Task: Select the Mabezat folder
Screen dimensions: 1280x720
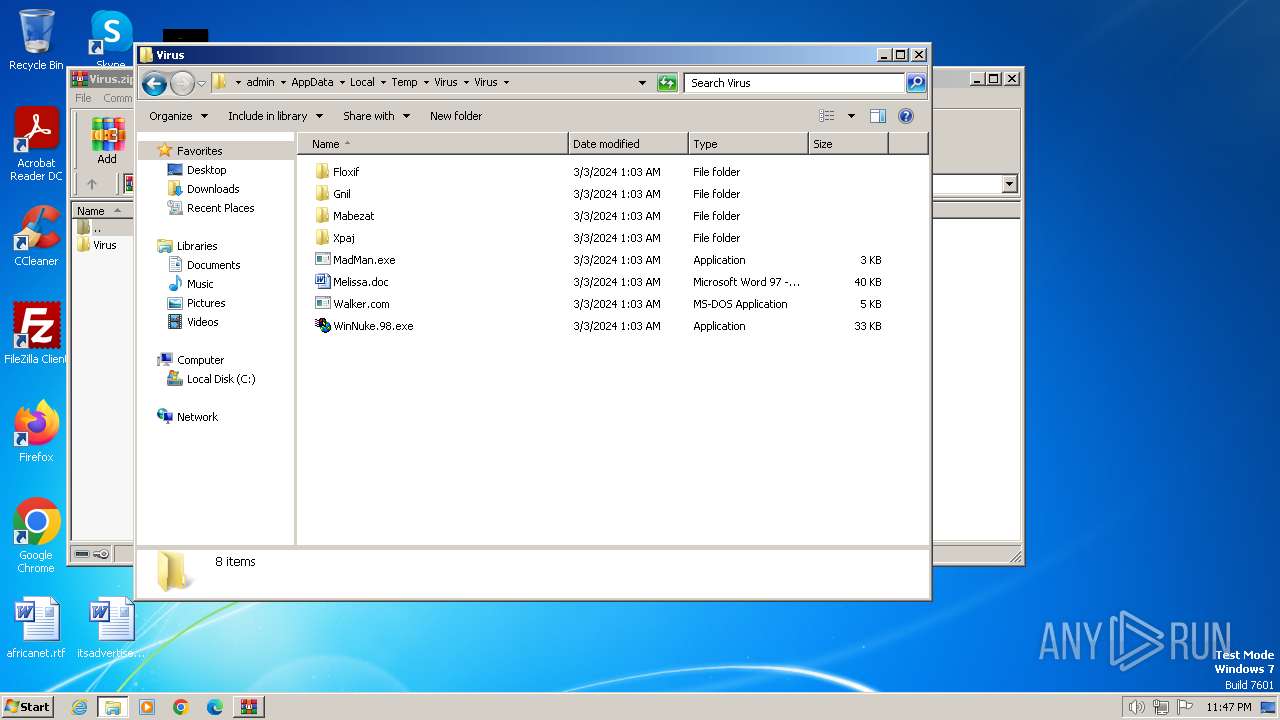Action: (x=354, y=216)
